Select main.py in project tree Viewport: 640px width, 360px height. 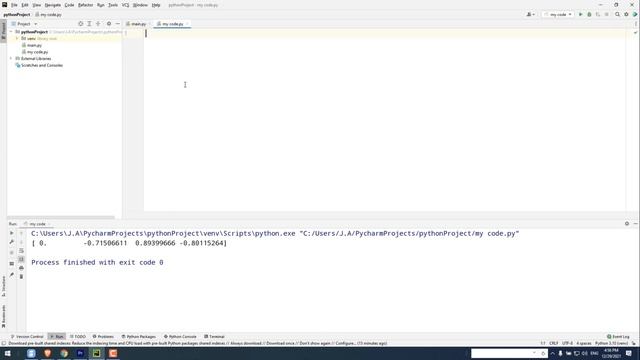34,45
